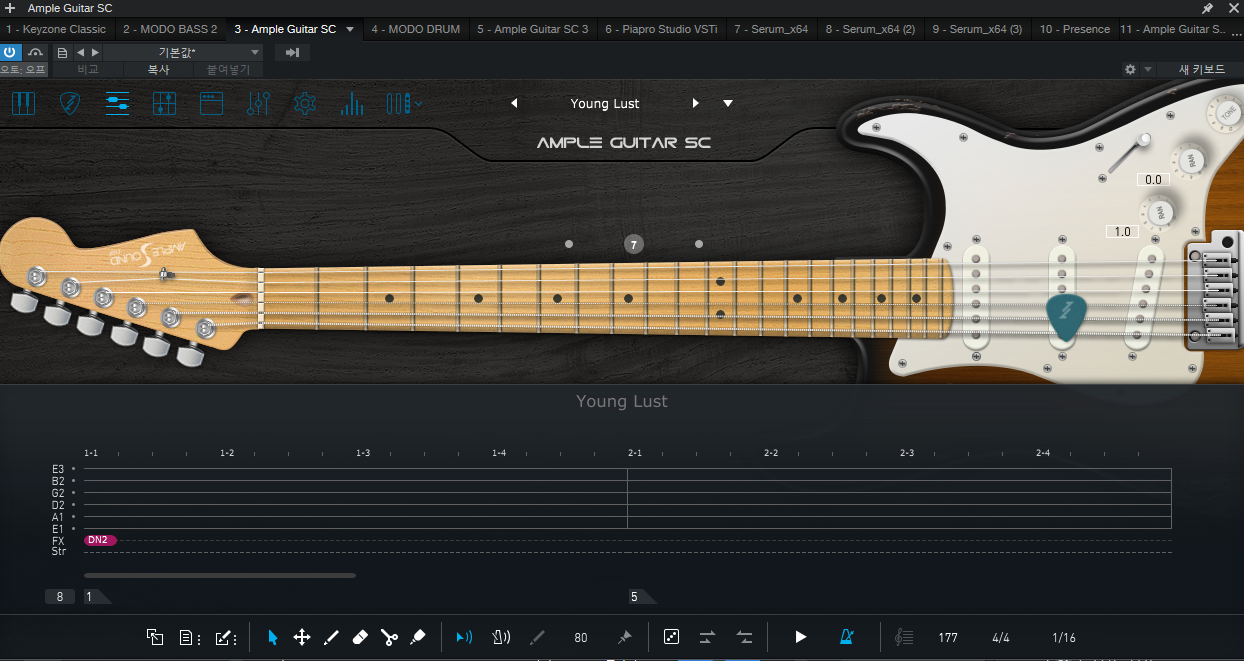The width and height of the screenshot is (1244, 661).
Task: Select next host preset arrow
Action: coord(95,52)
